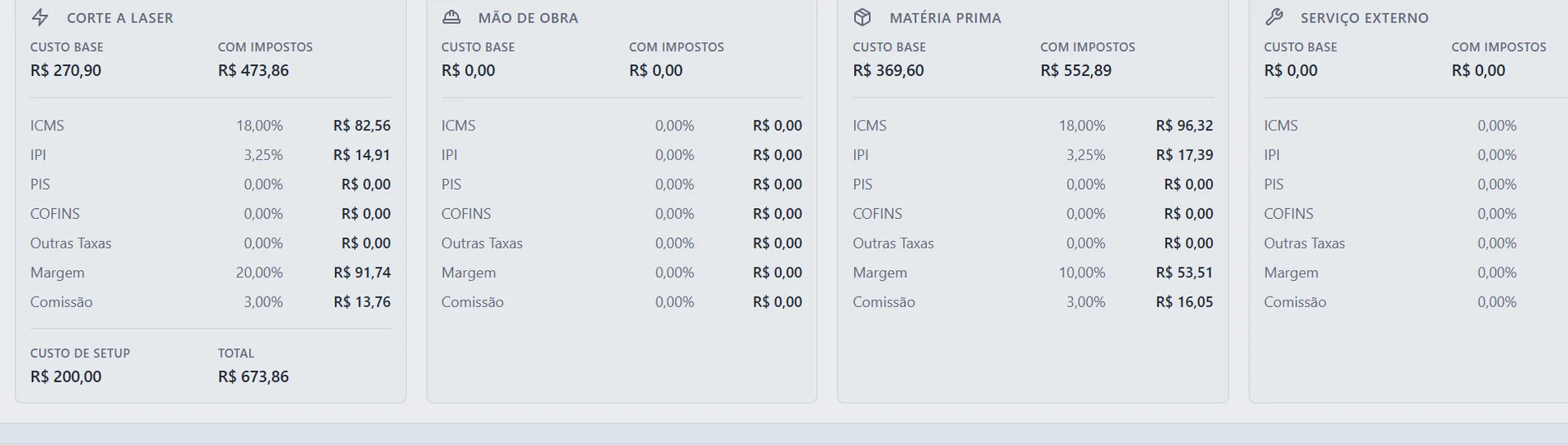Click the lightning bolt Corte a Laser icon

pos(40,17)
